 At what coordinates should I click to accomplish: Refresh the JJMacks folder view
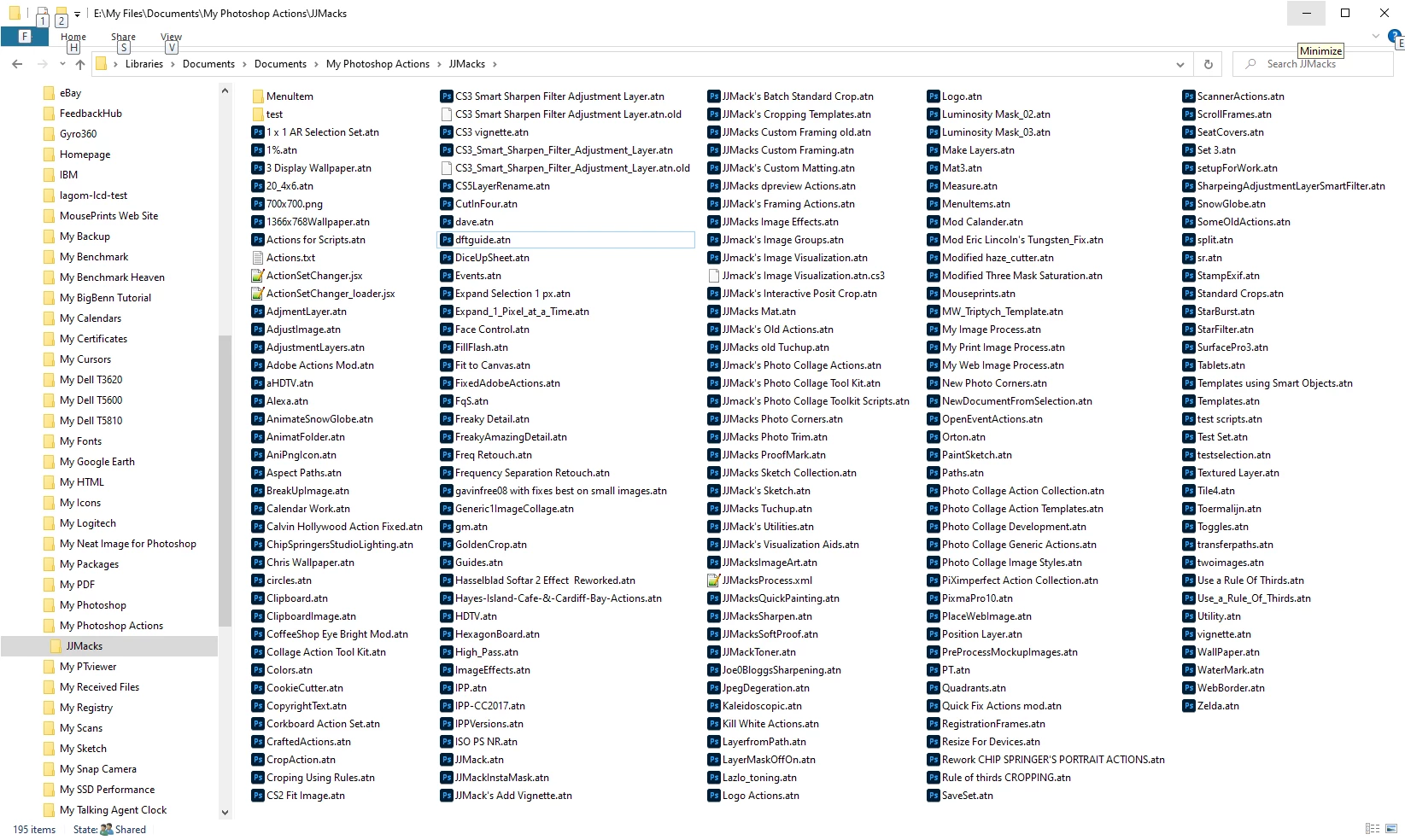[x=1208, y=64]
